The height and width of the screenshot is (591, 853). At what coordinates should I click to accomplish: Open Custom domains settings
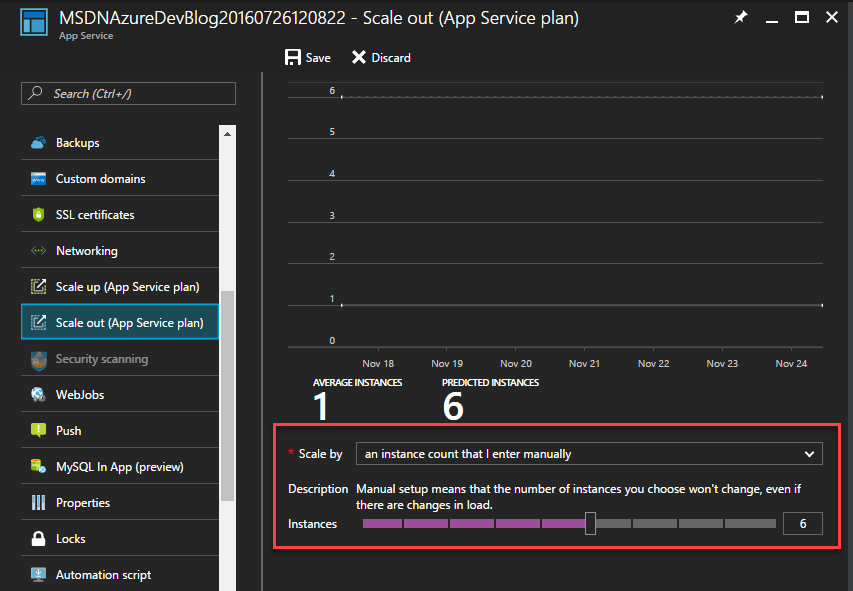120,178
